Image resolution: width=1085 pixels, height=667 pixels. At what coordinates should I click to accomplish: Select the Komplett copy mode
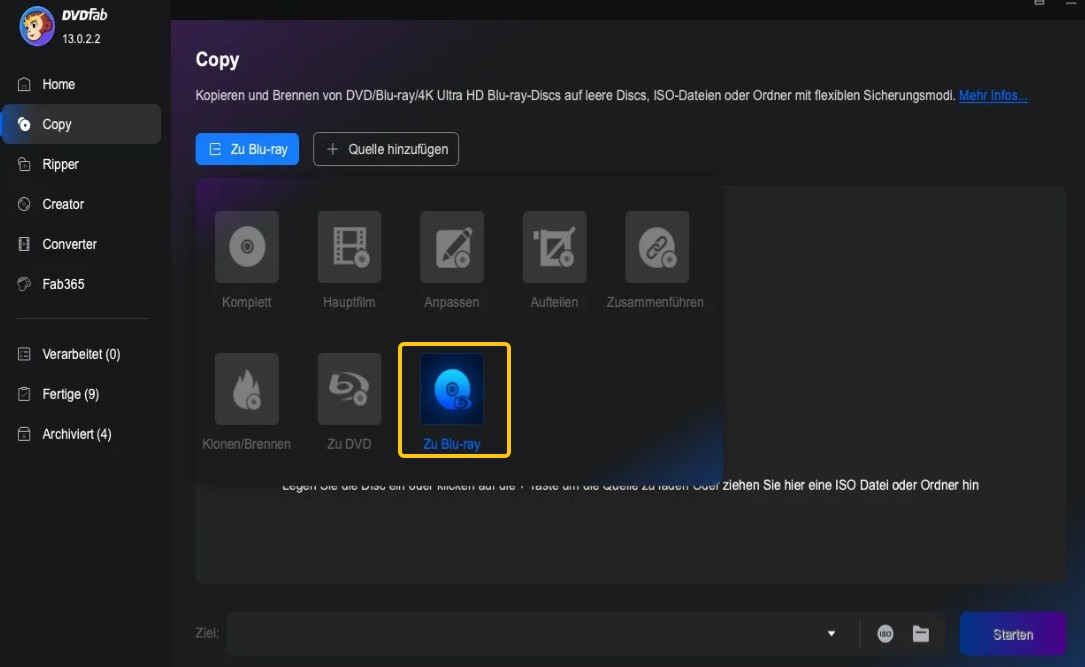click(247, 261)
